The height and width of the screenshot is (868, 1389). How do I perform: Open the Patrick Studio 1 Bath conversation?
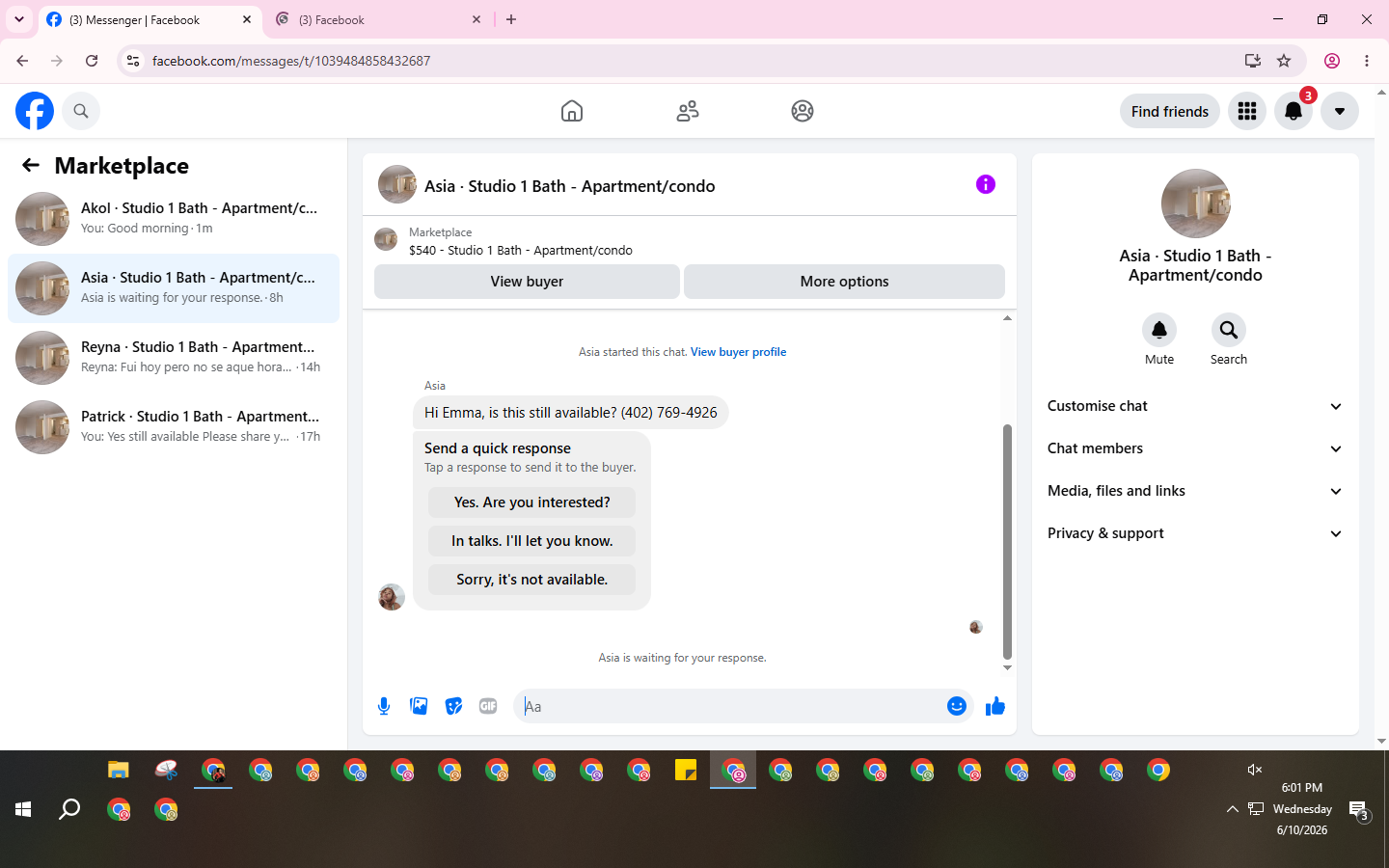point(174,427)
